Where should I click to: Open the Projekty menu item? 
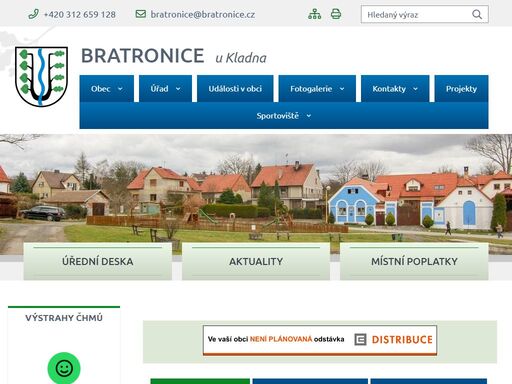(x=461, y=89)
